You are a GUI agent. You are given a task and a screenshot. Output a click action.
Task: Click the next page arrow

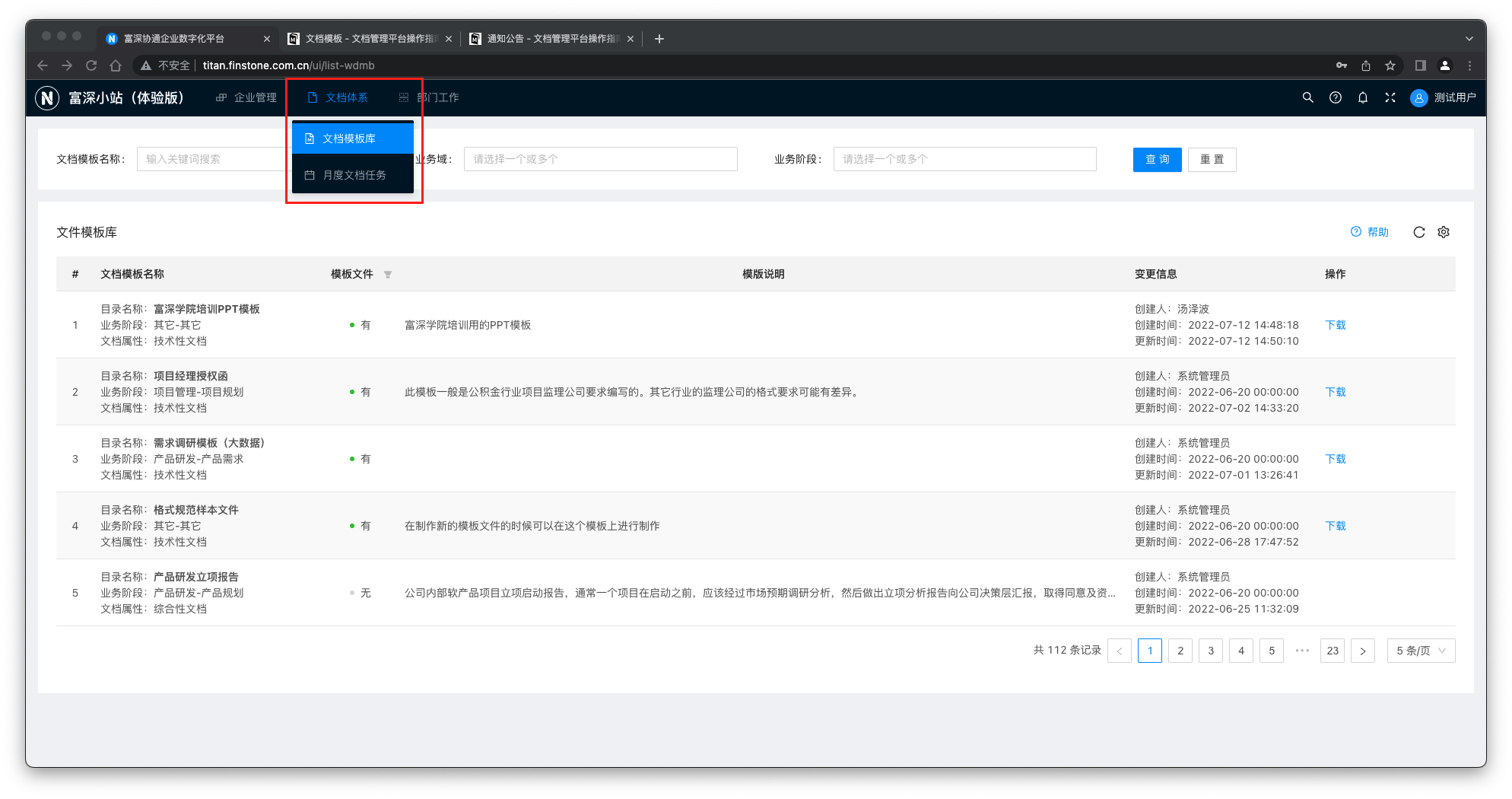(x=1363, y=651)
